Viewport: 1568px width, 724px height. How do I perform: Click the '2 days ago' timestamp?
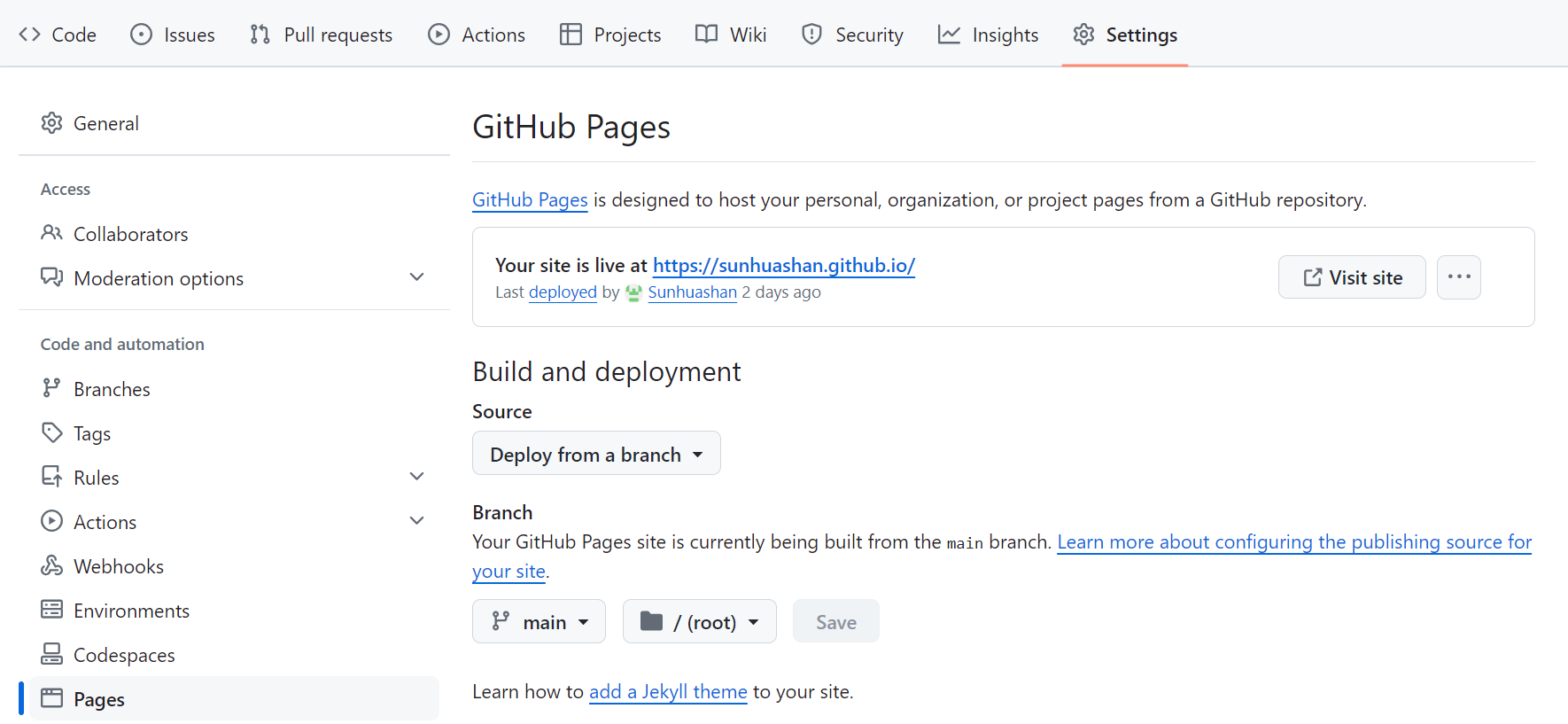[781, 292]
